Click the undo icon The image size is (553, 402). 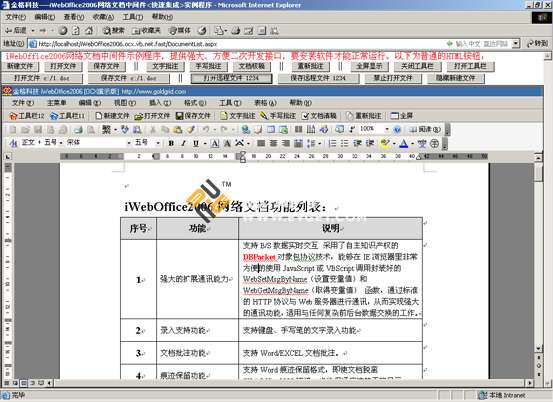point(206,129)
